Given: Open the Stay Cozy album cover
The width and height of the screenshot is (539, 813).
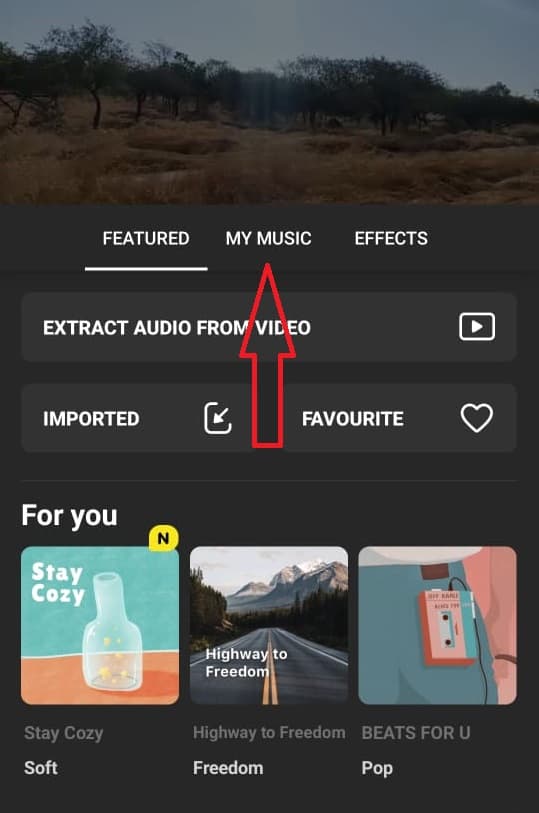Looking at the screenshot, I should pyautogui.click(x=100, y=625).
